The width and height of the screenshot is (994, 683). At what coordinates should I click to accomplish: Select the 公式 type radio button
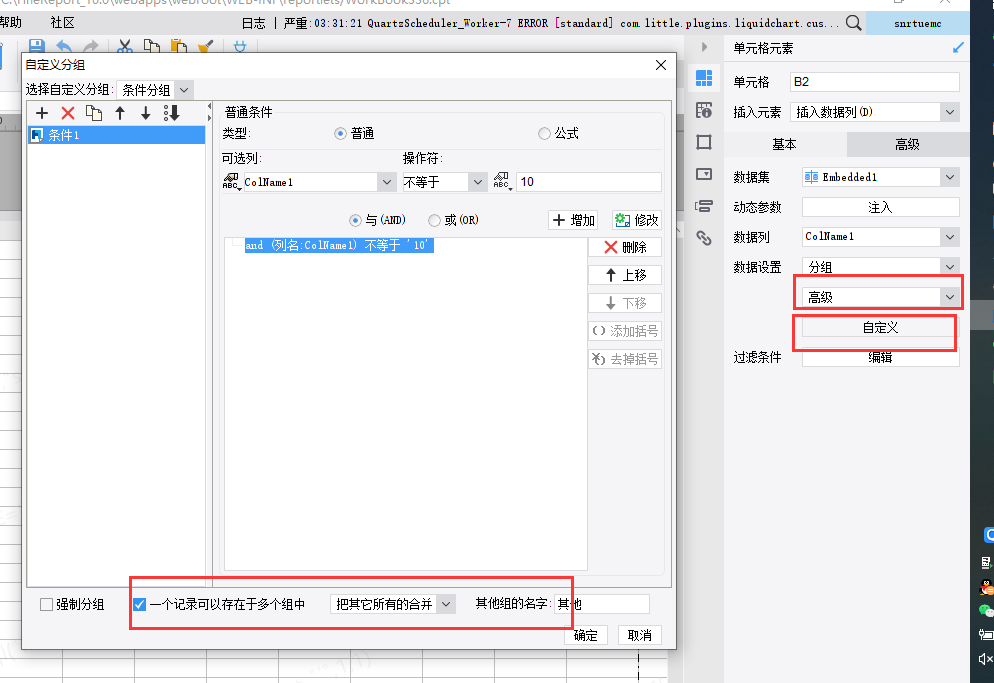click(x=544, y=134)
